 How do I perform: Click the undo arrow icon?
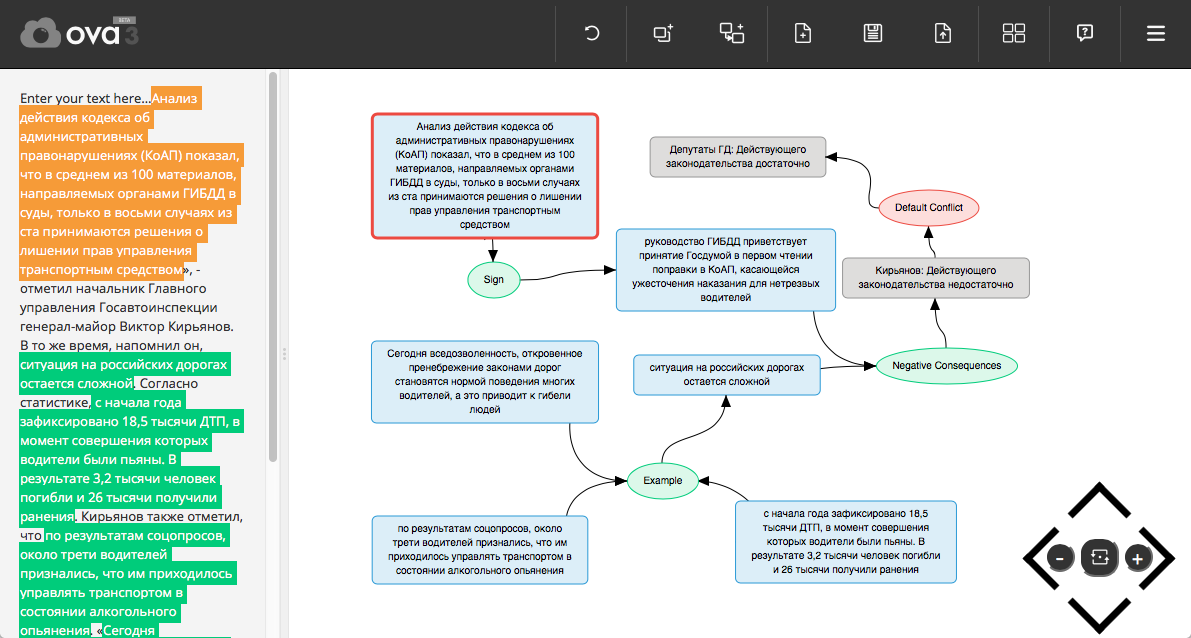[592, 33]
